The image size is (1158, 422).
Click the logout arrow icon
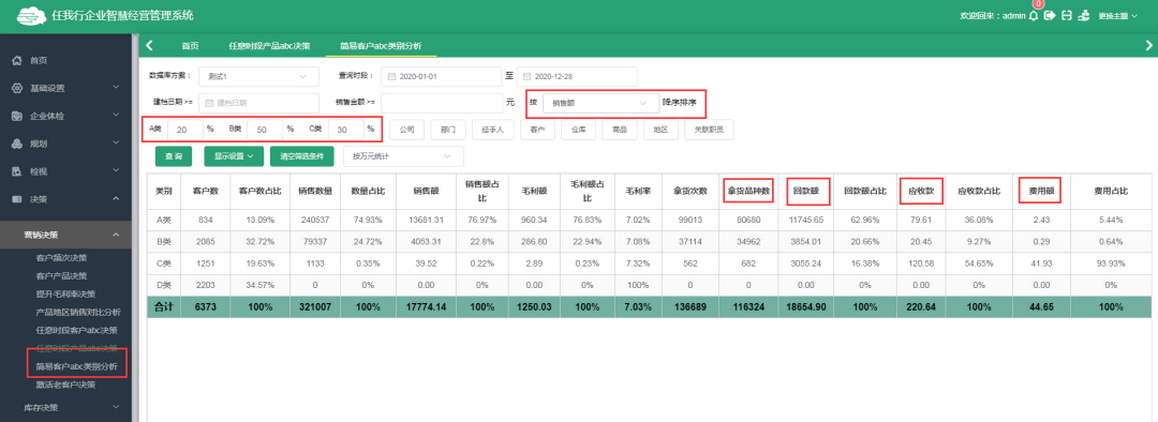(x=1049, y=16)
